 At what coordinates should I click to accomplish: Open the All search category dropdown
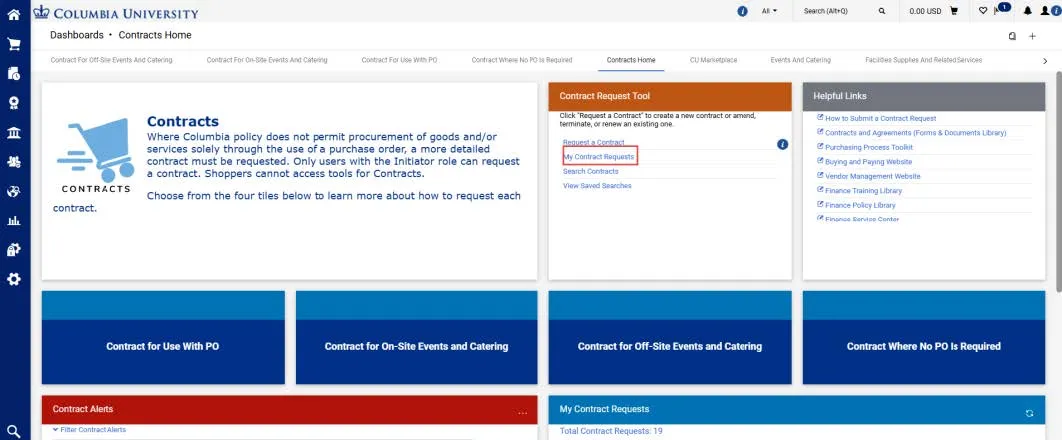pos(769,11)
